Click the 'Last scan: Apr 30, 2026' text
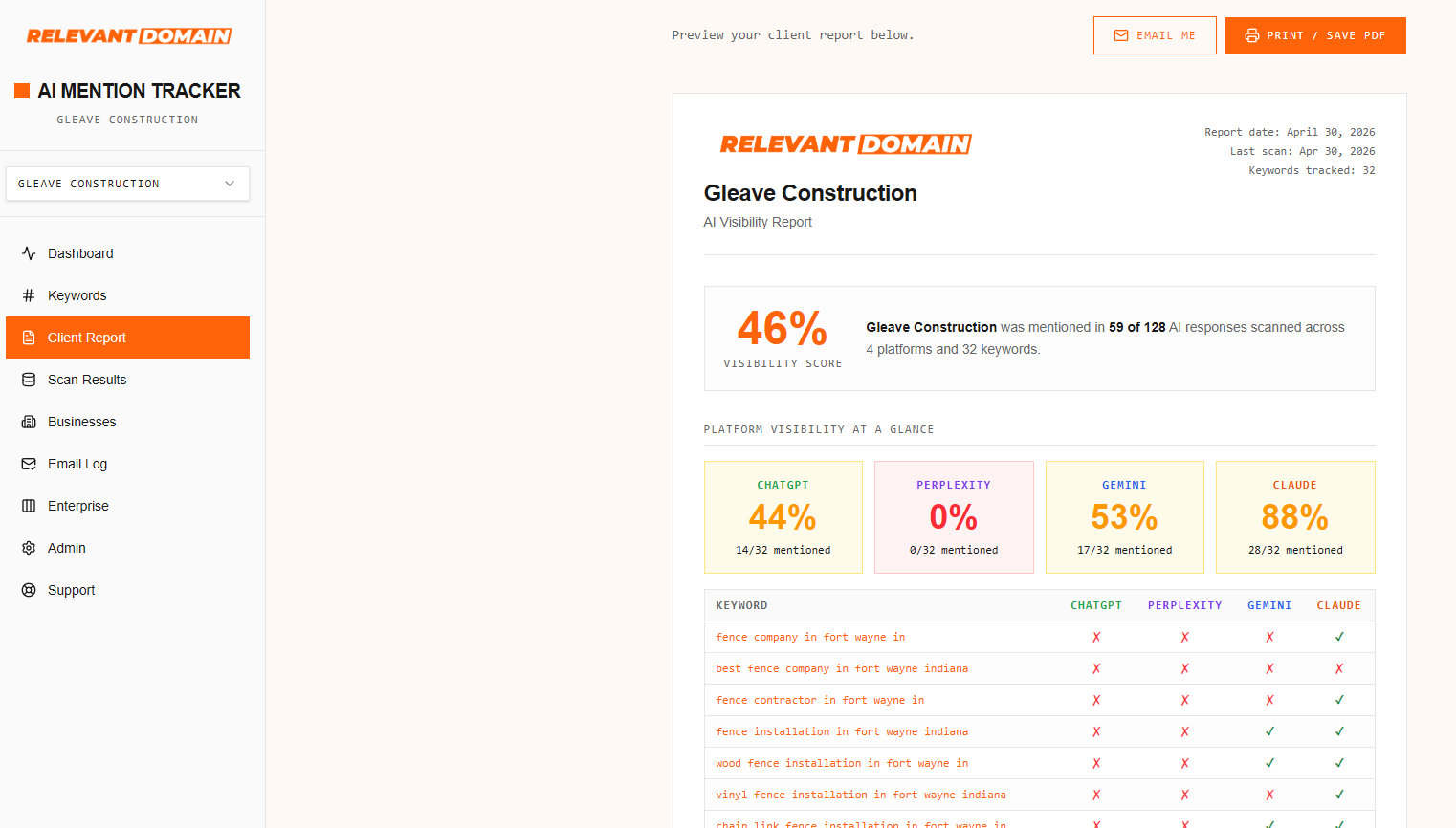 [x=1302, y=151]
